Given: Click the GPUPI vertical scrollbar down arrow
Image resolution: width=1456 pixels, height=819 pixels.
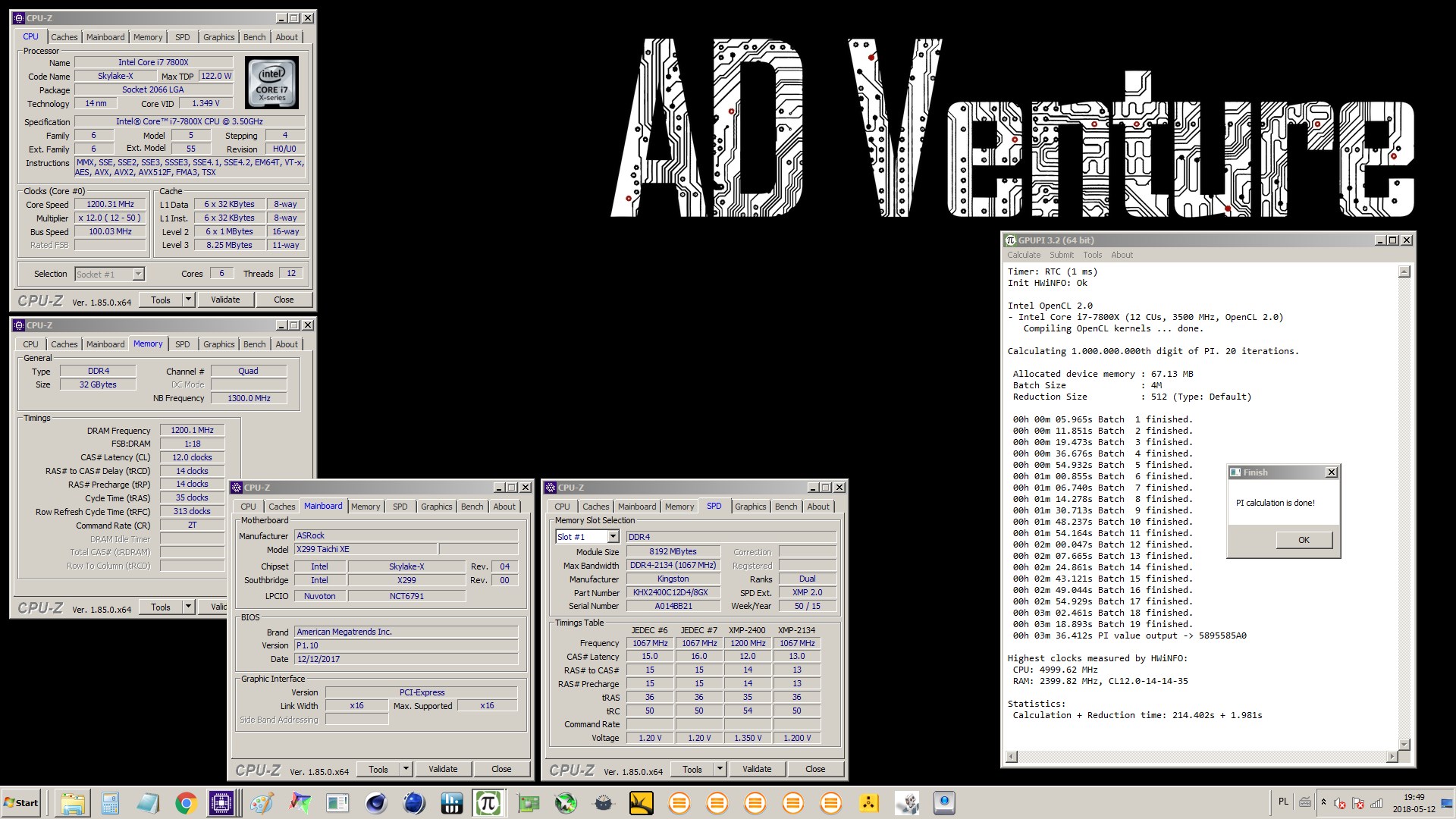Looking at the screenshot, I should [1404, 745].
